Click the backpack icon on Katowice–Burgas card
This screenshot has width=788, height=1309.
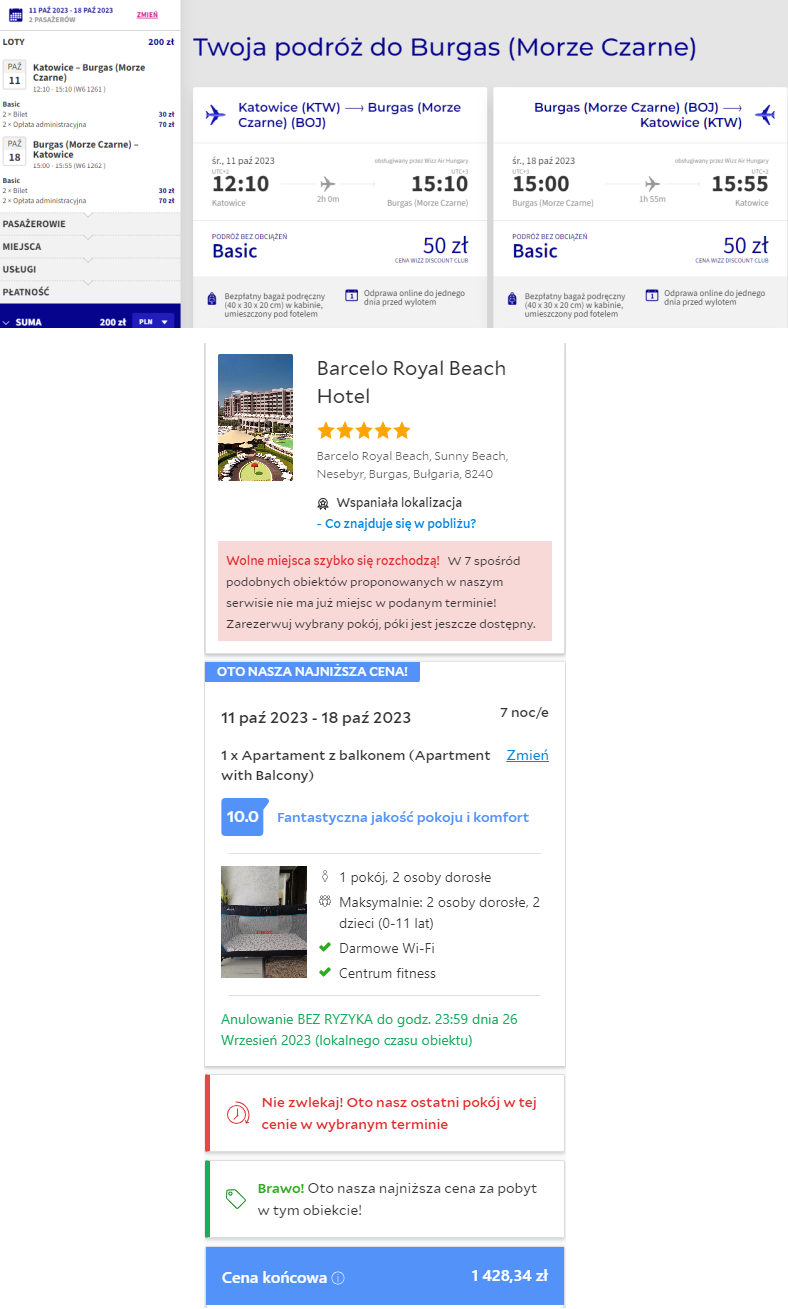coord(212,299)
